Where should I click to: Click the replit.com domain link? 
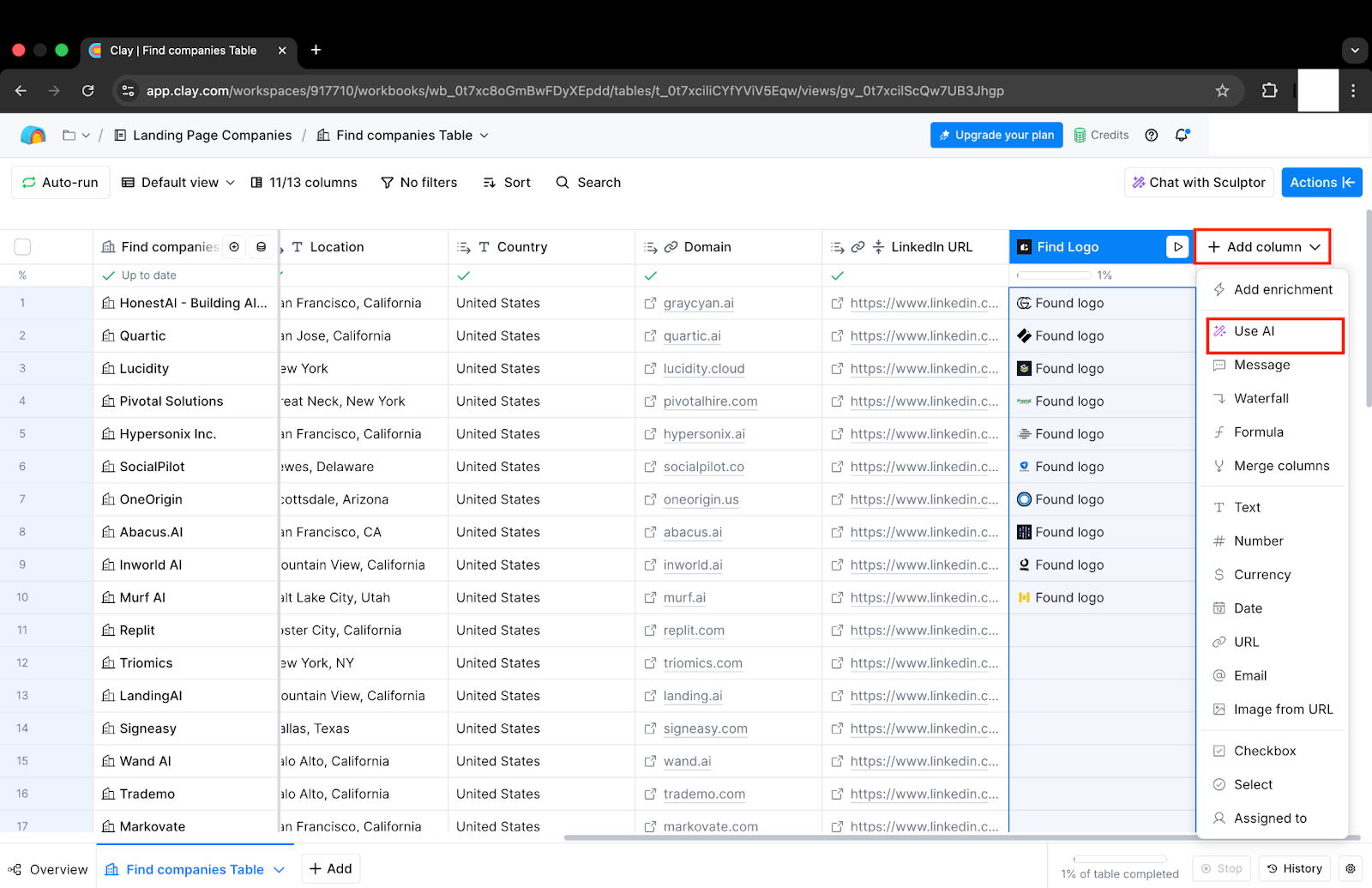(x=694, y=630)
